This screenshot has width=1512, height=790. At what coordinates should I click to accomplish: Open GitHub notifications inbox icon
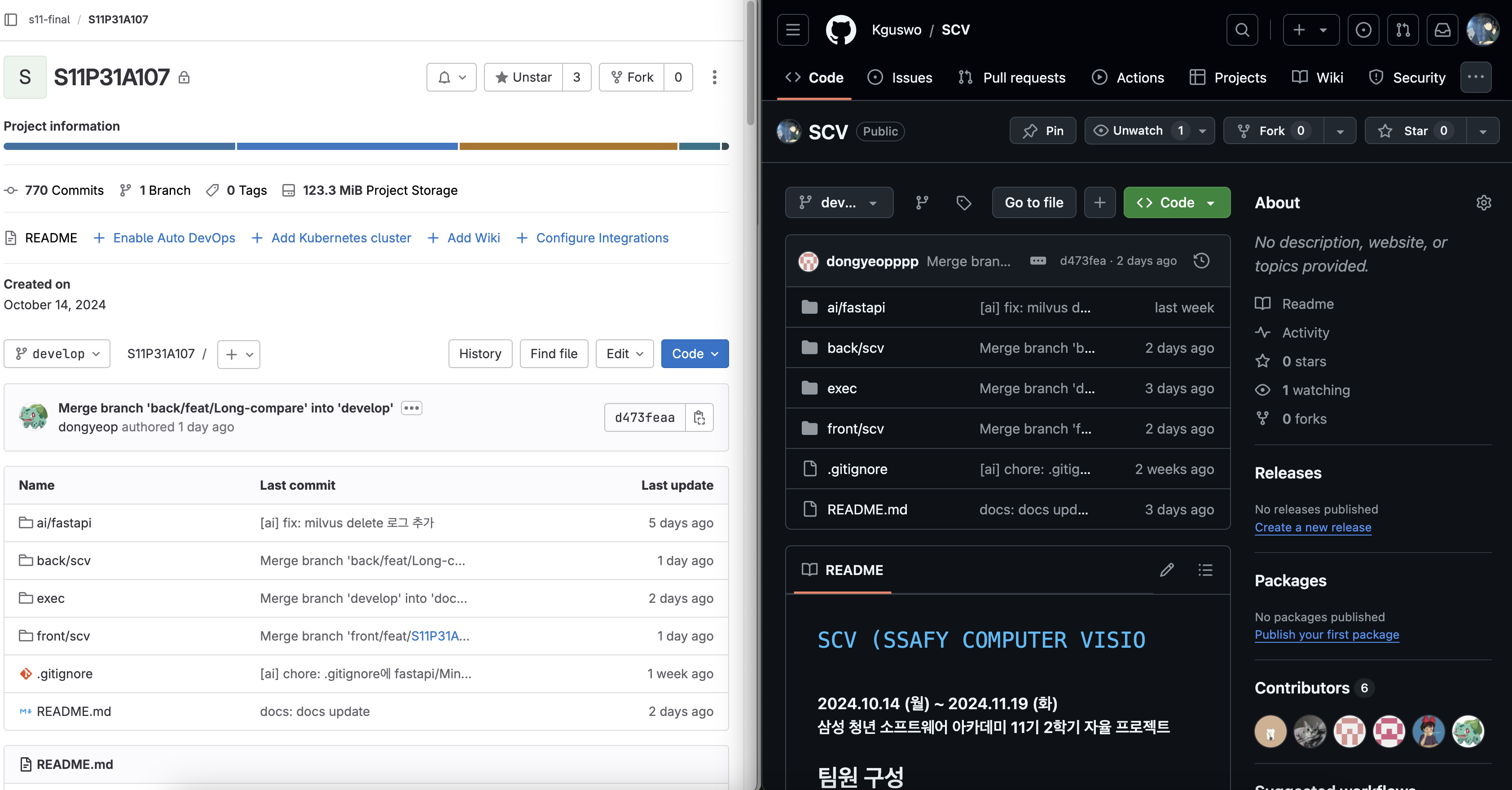[1442, 30]
